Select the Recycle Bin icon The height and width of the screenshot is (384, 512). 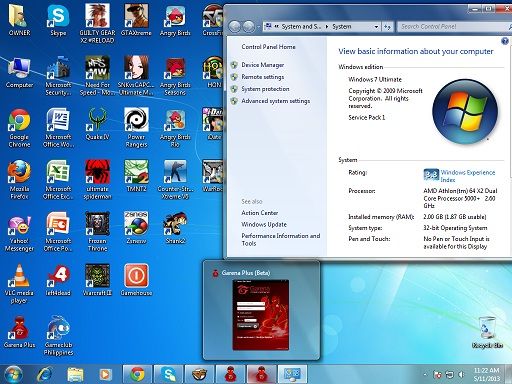pyautogui.click(x=487, y=333)
